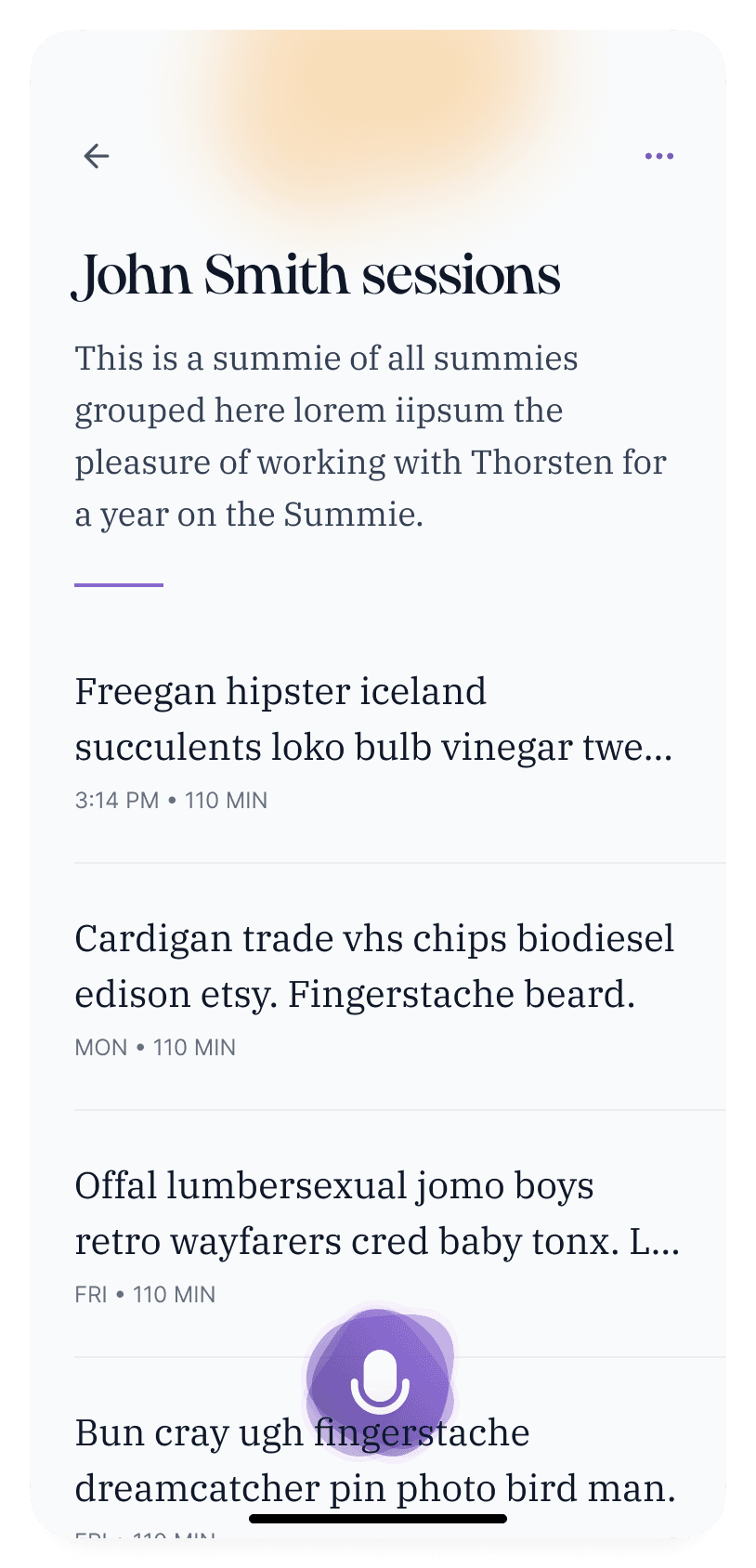Click the divider line below Freegan session
The height and width of the screenshot is (1568, 756).
pyautogui.click(x=399, y=863)
